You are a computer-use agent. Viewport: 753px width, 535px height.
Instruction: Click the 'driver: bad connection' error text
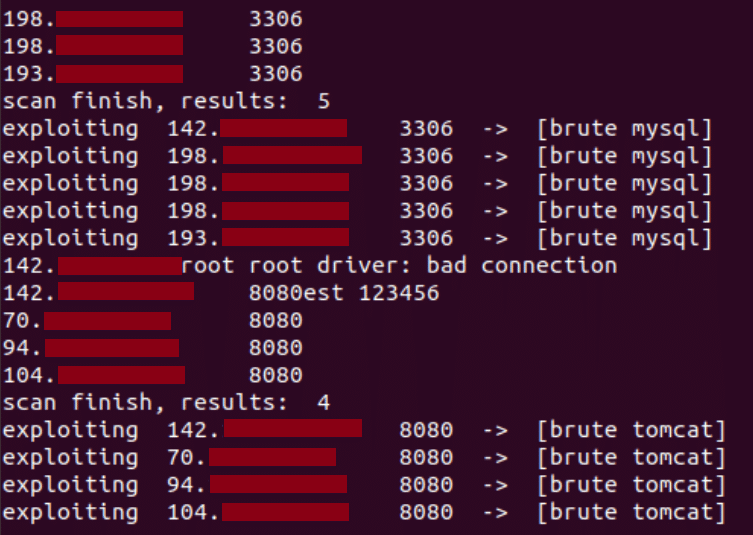[x=521, y=265]
